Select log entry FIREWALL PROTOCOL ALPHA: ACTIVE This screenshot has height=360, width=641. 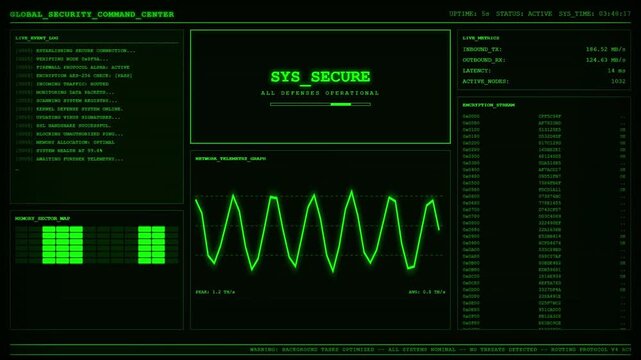click(x=73, y=67)
